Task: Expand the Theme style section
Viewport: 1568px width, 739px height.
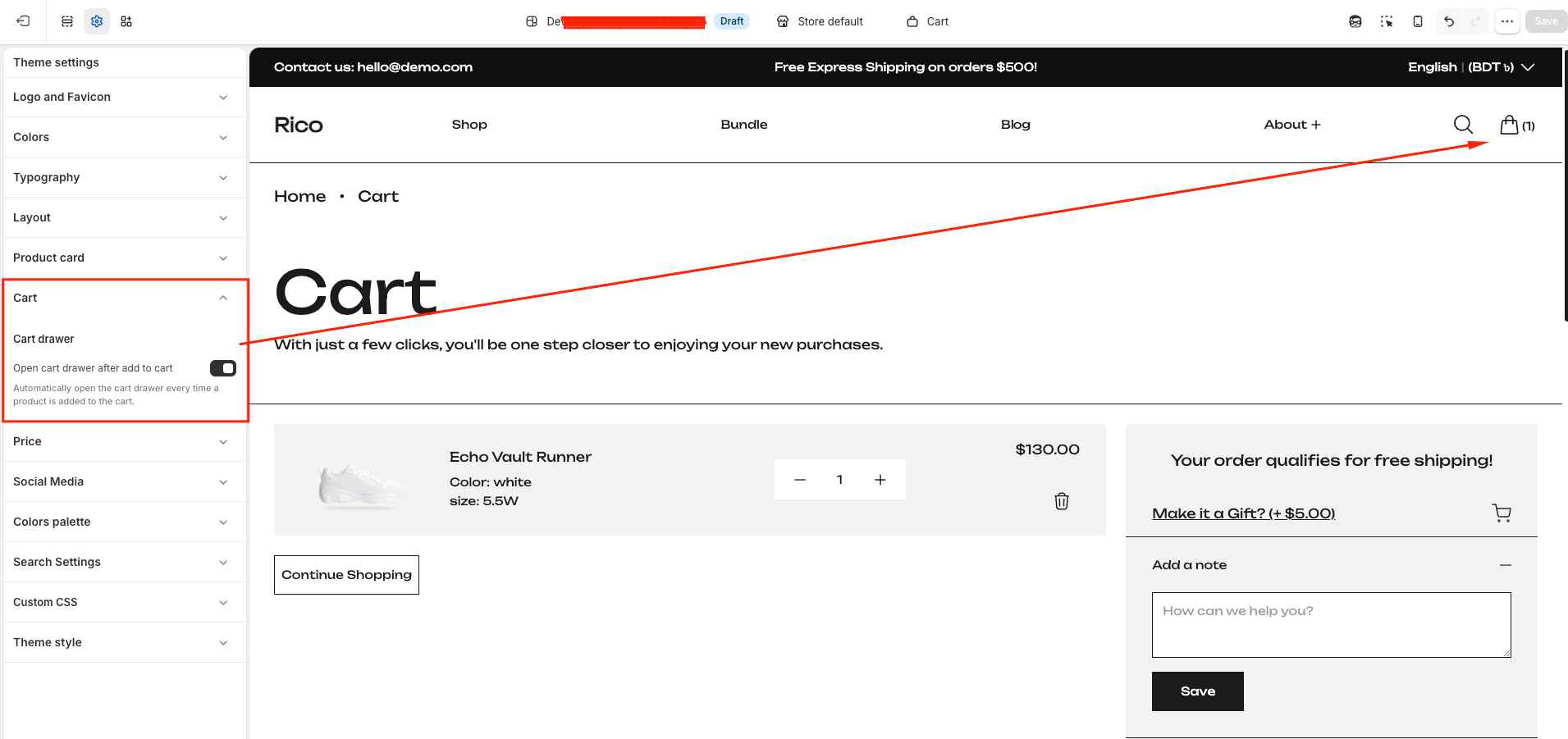Action: click(x=125, y=642)
